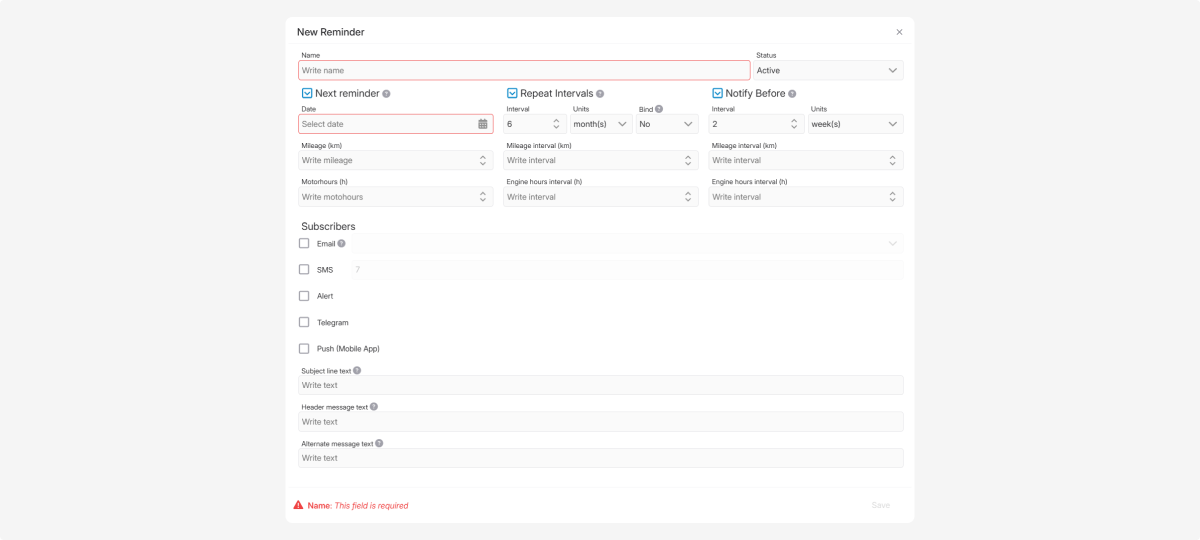Toggle the Notify Before section
The image size is (1200, 540).
[717, 93]
